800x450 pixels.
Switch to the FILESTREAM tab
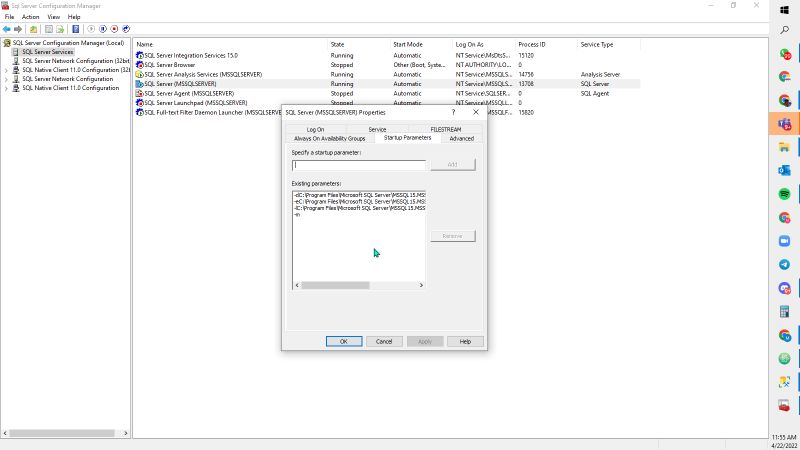pyautogui.click(x=445, y=130)
